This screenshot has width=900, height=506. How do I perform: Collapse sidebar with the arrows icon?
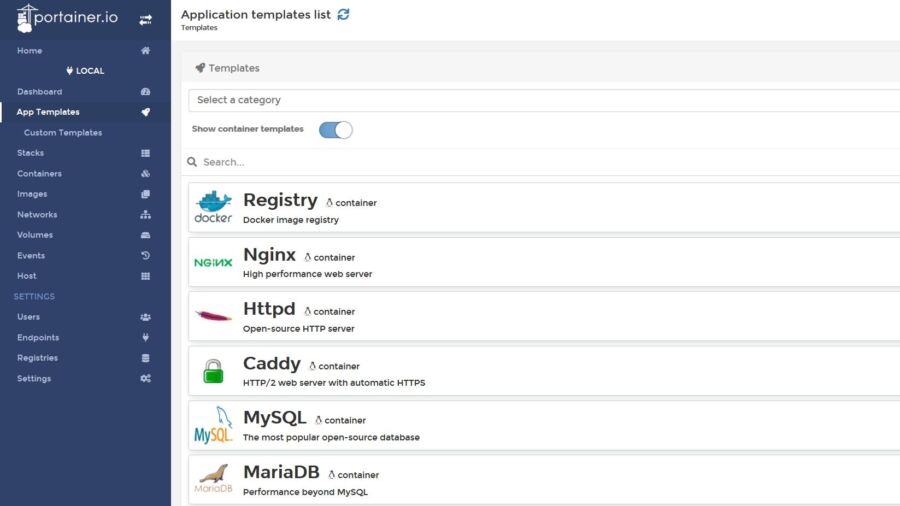pyautogui.click(x=146, y=20)
